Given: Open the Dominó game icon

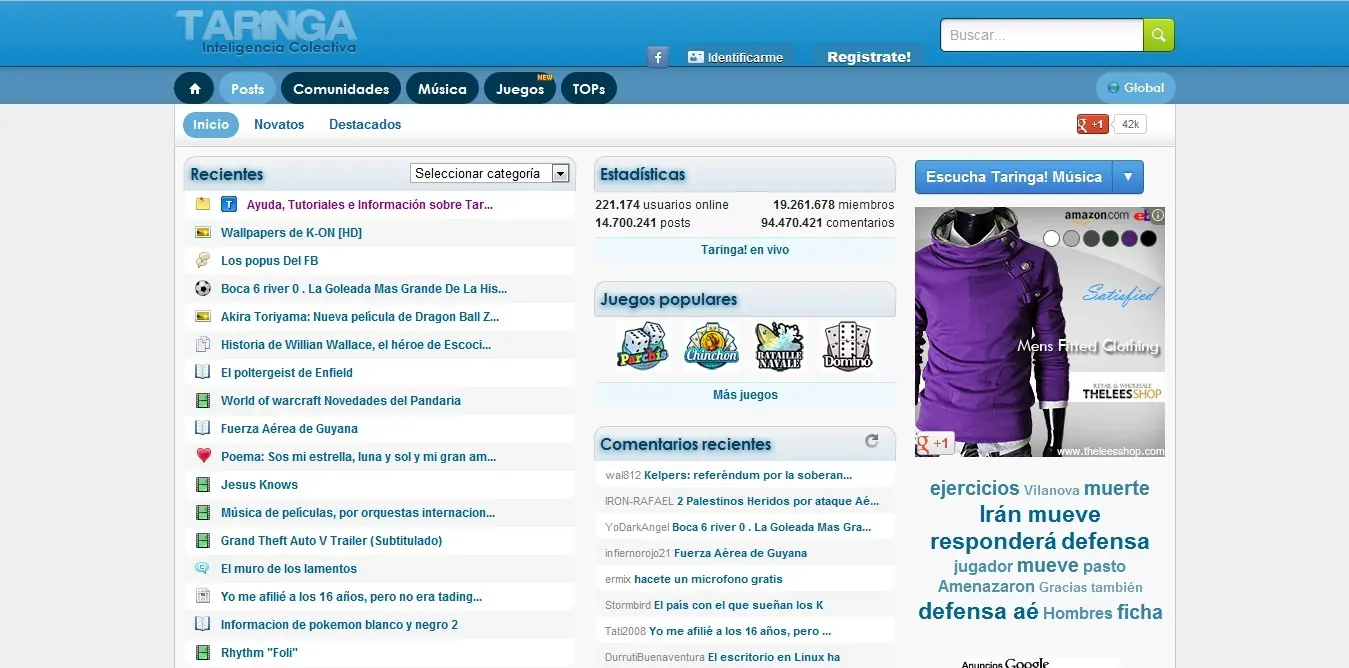Looking at the screenshot, I should [848, 347].
